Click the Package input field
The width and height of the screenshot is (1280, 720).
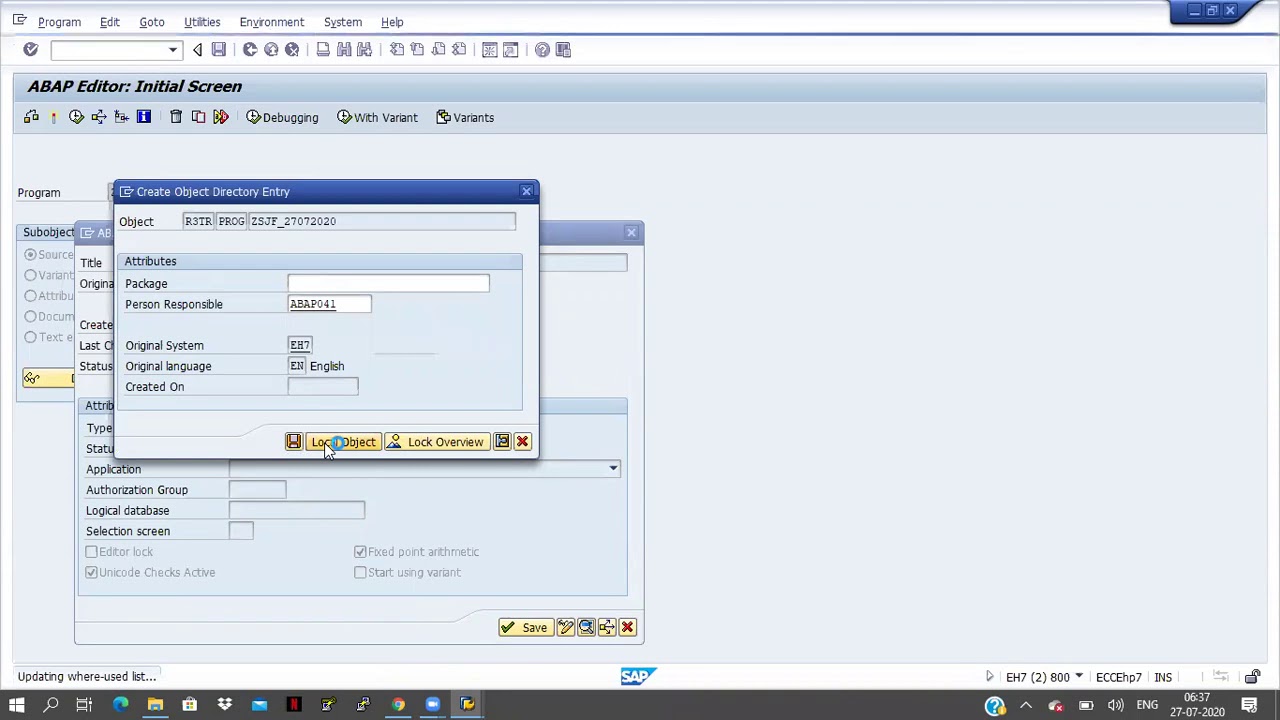[x=388, y=284]
